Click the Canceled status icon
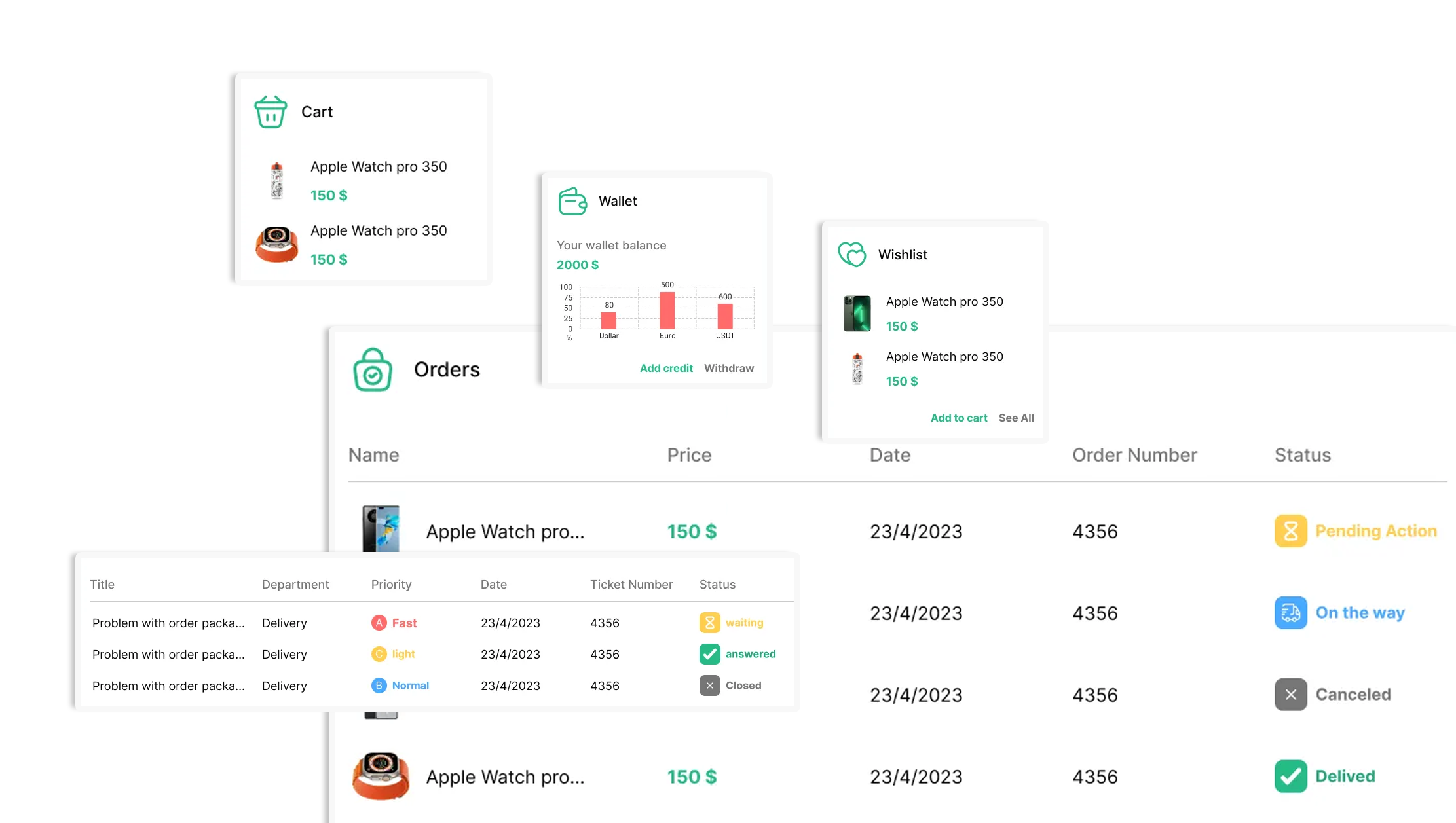Viewport: 1456px width, 823px height. tap(1290, 694)
